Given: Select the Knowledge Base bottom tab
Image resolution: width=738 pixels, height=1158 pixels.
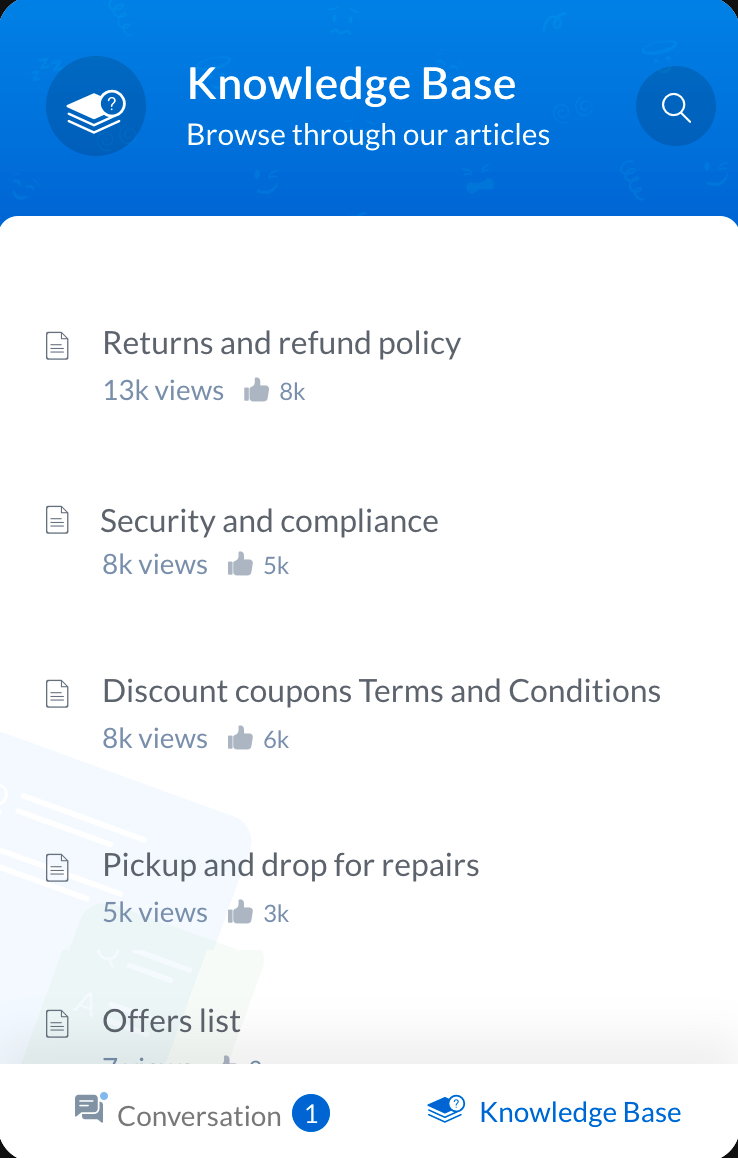Looking at the screenshot, I should (x=555, y=1111).
